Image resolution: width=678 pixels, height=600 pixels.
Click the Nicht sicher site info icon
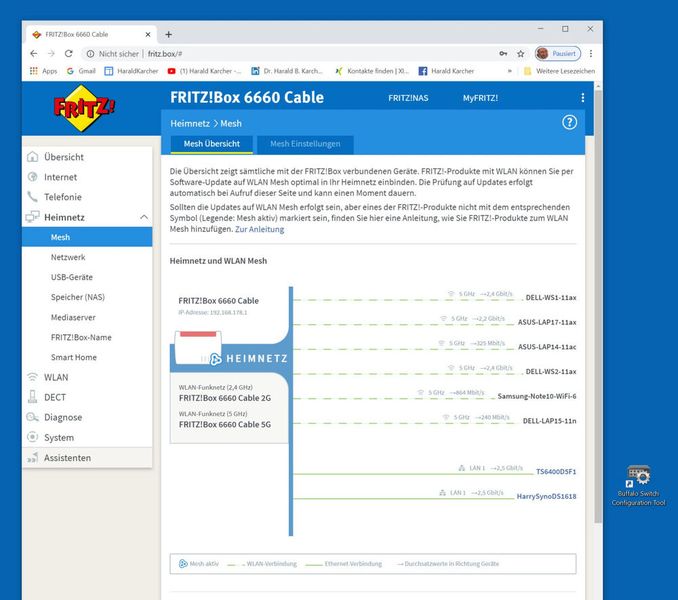[x=90, y=54]
